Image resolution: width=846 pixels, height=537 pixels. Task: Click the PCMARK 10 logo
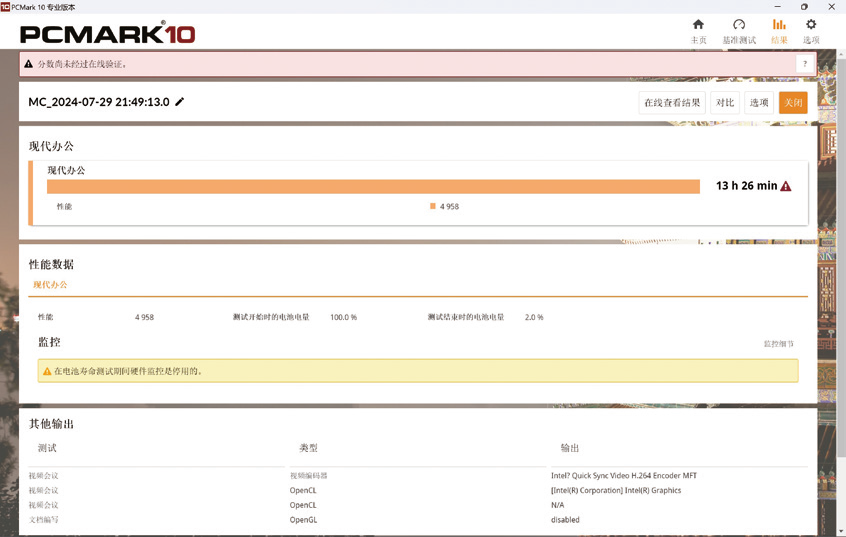point(107,33)
